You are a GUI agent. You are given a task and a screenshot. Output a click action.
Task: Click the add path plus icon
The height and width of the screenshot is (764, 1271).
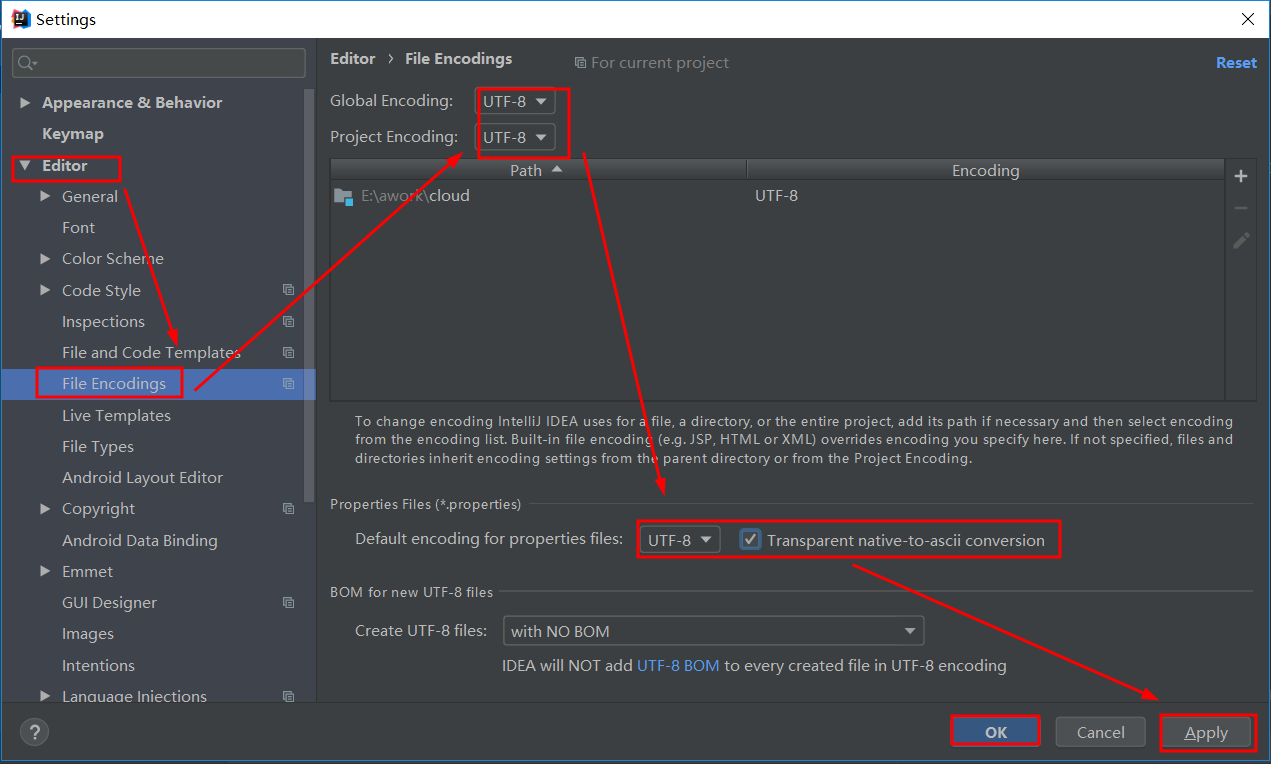1241,176
